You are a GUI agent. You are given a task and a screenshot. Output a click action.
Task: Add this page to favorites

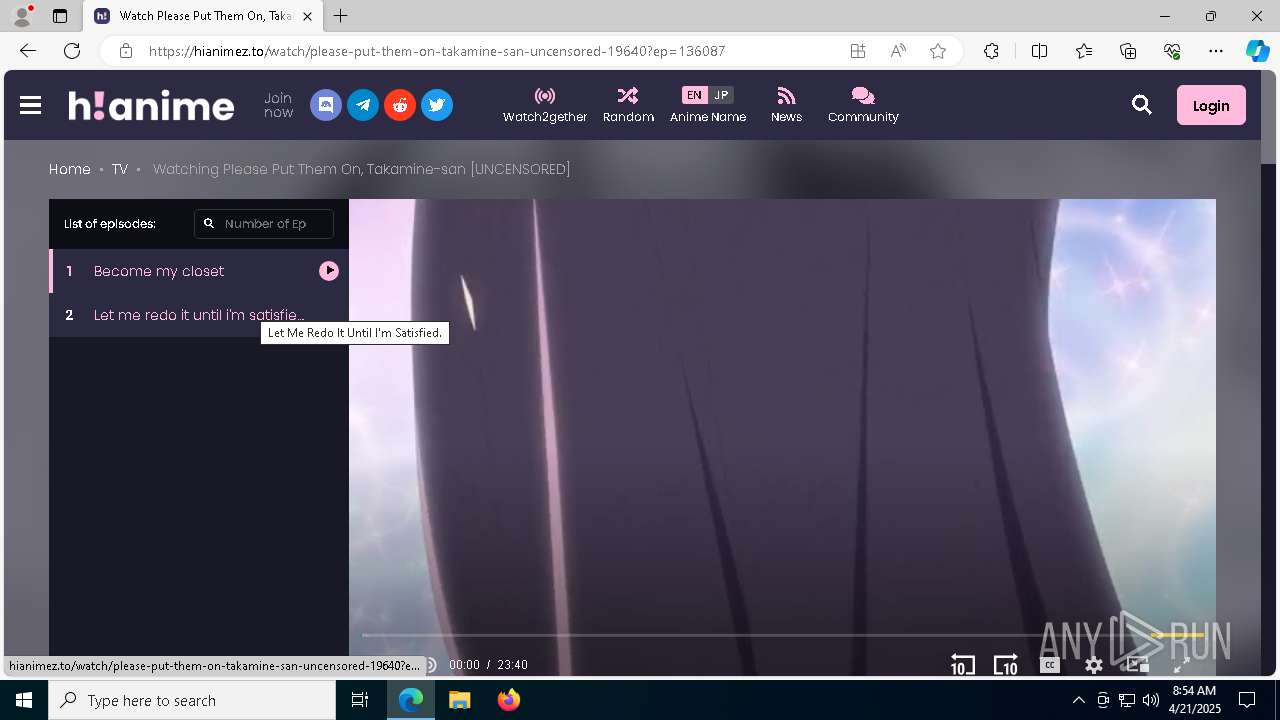938,51
